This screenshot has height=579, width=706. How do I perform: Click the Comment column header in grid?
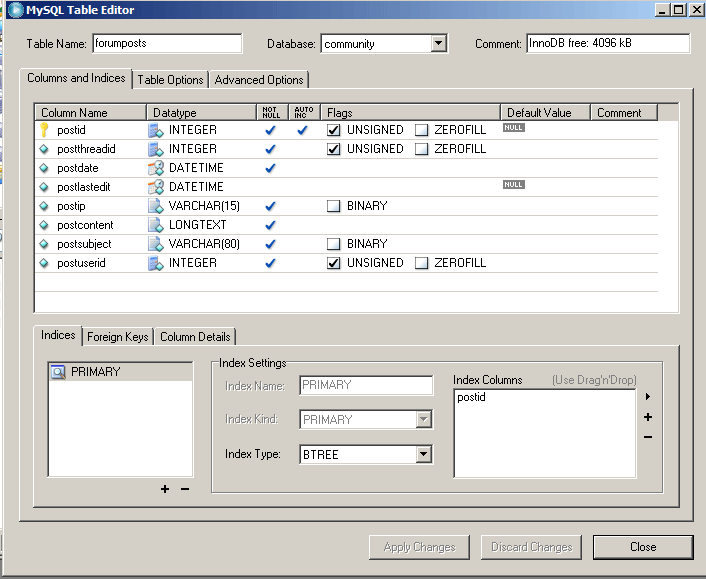tap(624, 113)
